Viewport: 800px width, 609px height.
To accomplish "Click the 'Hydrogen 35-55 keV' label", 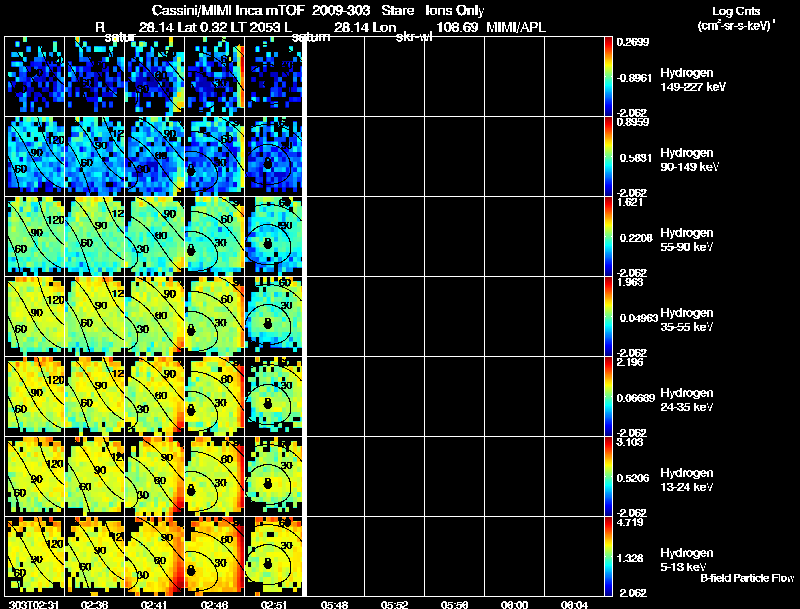I will click(687, 320).
